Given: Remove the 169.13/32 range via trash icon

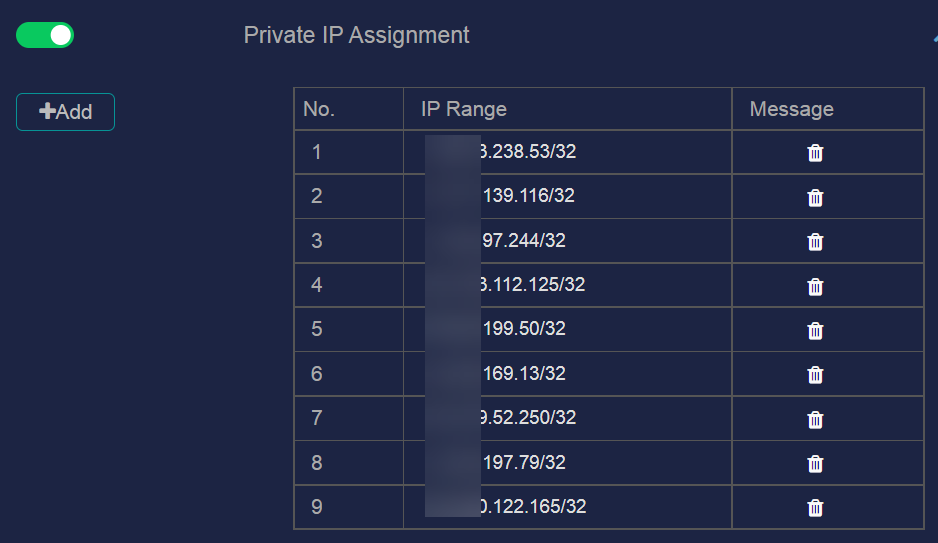Looking at the screenshot, I should pyautogui.click(x=815, y=375).
